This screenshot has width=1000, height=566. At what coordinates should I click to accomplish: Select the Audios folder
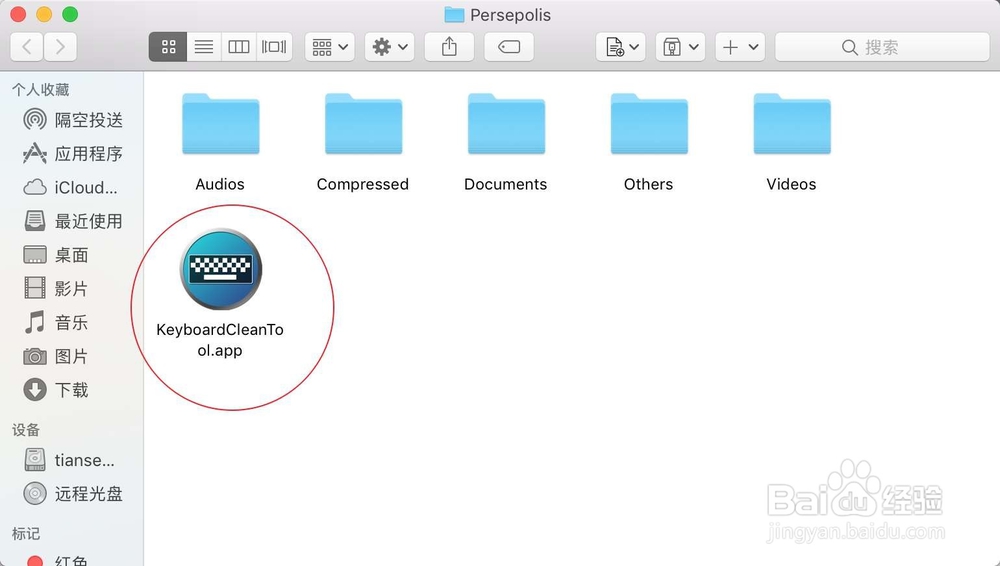(221, 124)
